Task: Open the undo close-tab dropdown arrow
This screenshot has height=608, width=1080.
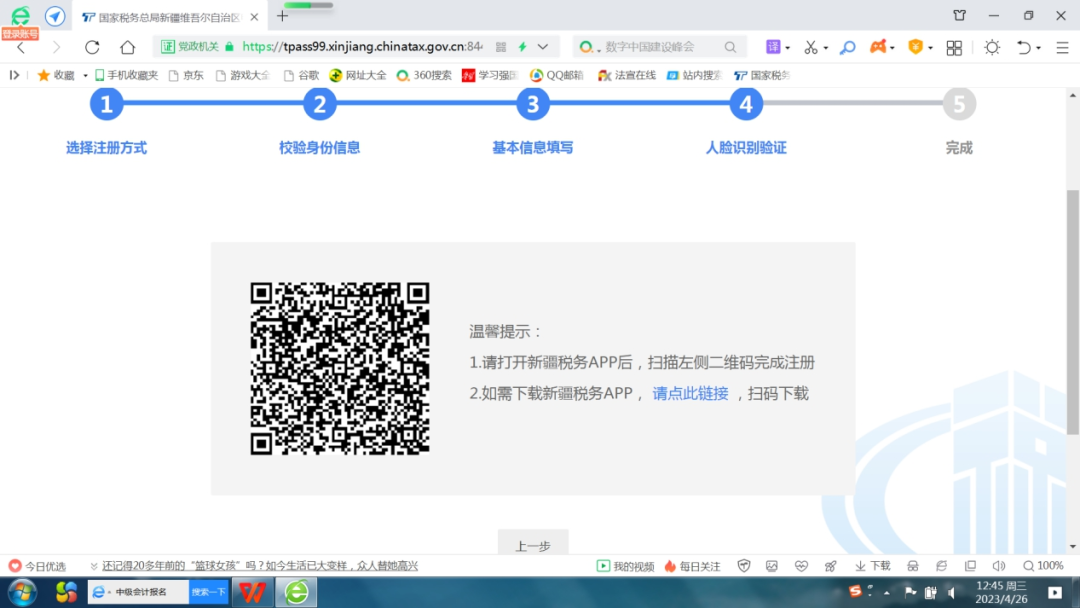Action: coord(1039,47)
